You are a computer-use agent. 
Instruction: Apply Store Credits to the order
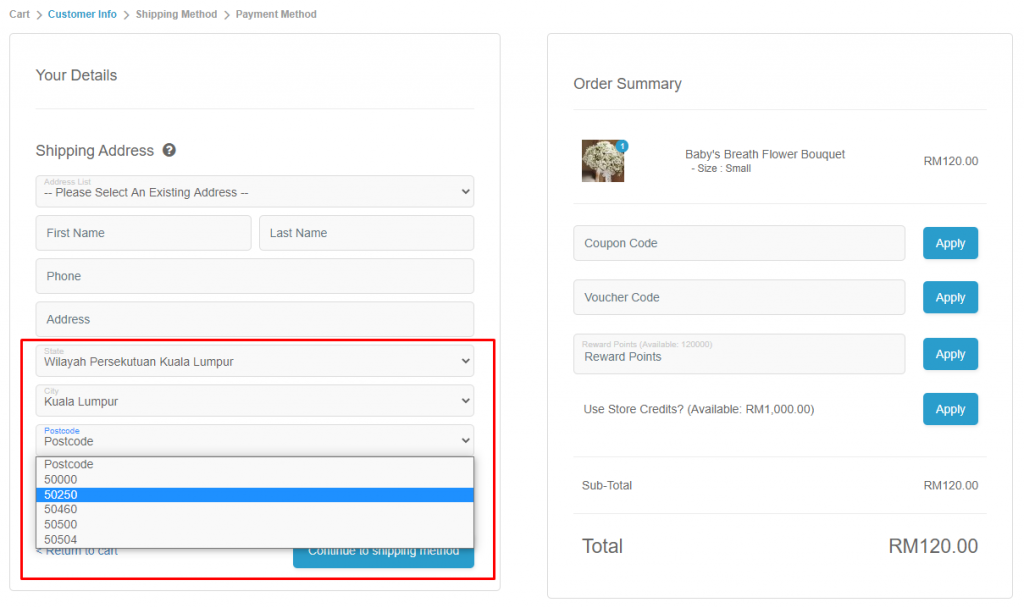(950, 409)
